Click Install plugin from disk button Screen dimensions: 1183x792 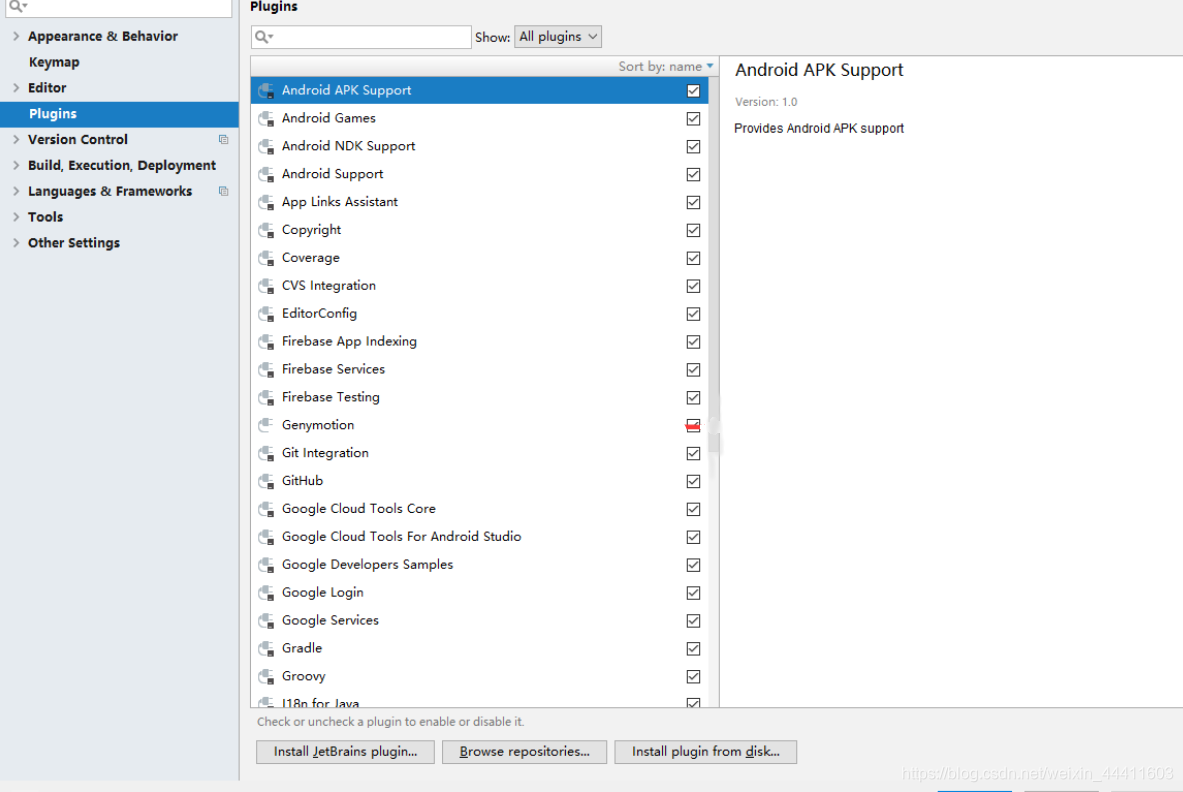tap(705, 752)
